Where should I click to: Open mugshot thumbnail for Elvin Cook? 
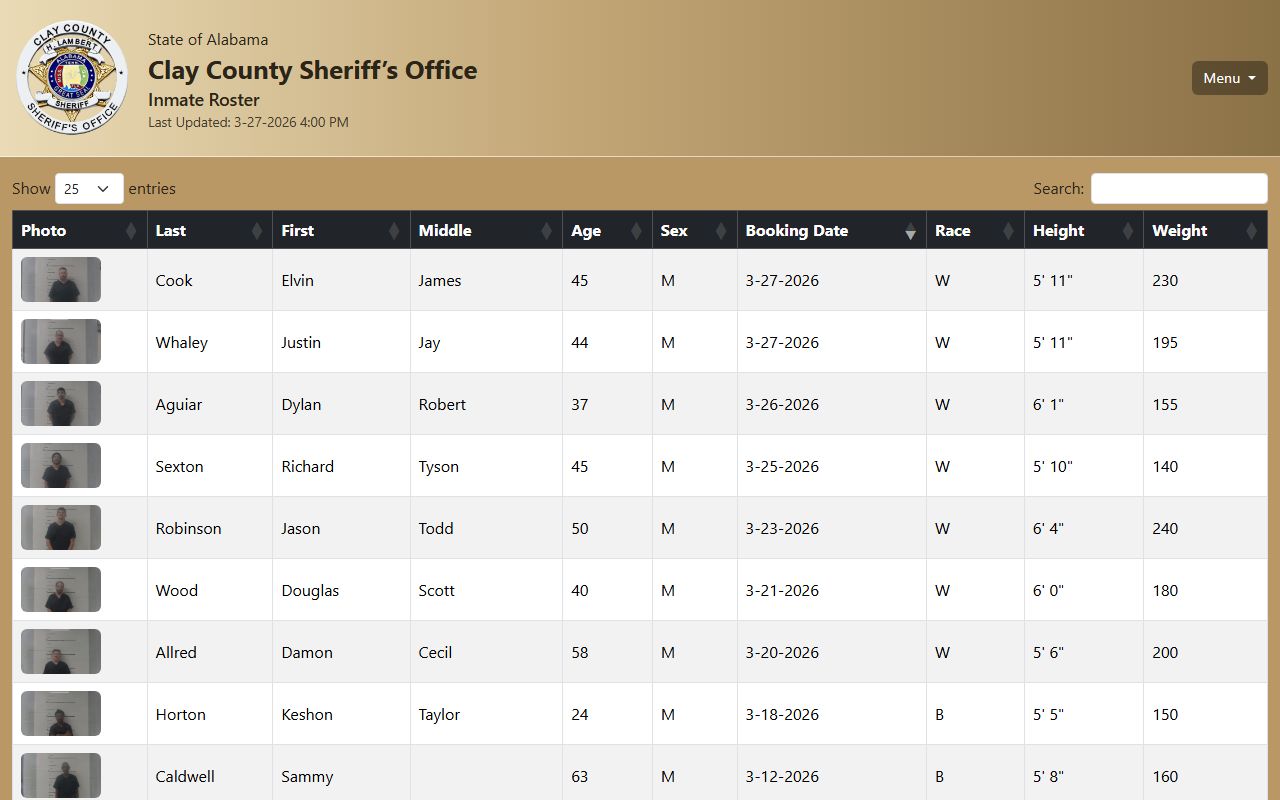[x=61, y=280]
